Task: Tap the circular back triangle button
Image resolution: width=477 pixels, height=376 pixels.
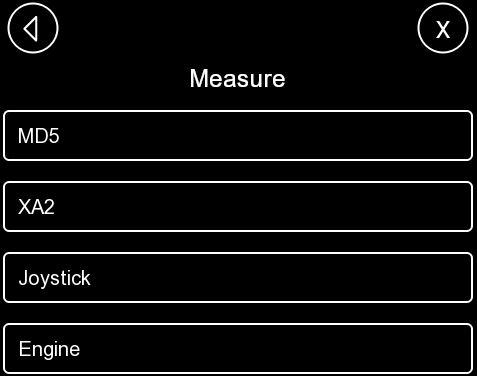Action: click(33, 28)
